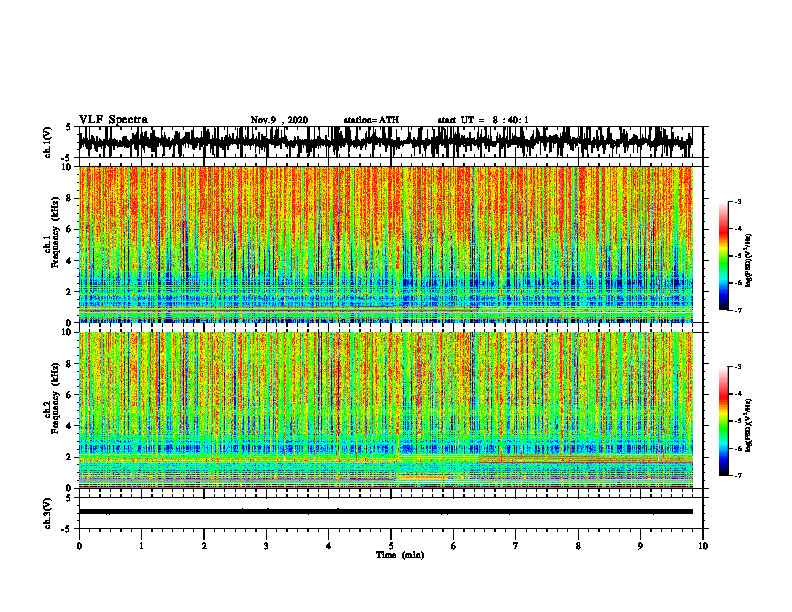
Task: Click the ch.2 "Frequency (kHz)" axis label
Action: pyautogui.click(x=56, y=398)
